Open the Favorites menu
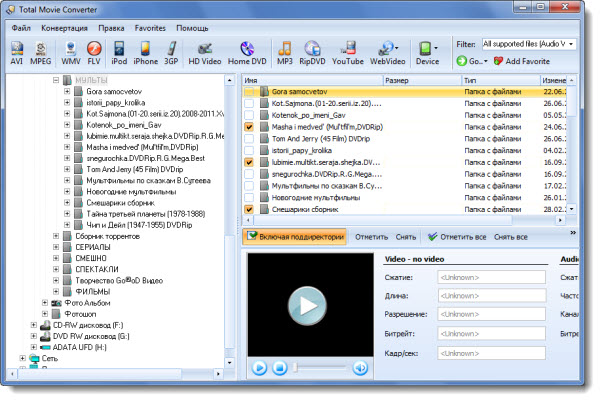 tap(150, 28)
